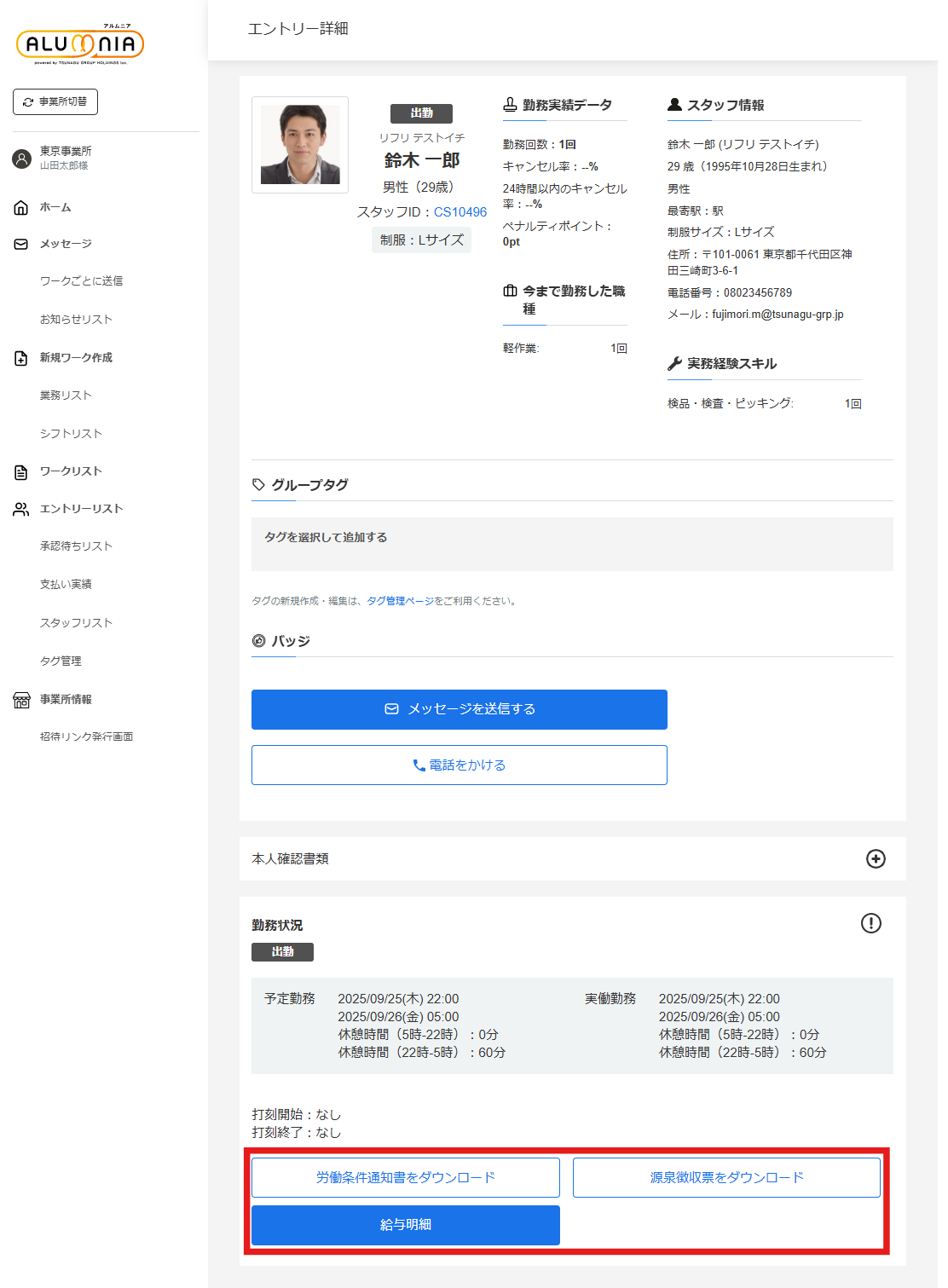Image resolution: width=948 pixels, height=1288 pixels.
Task: Click the badge icon beside バッジ
Action: (x=259, y=641)
